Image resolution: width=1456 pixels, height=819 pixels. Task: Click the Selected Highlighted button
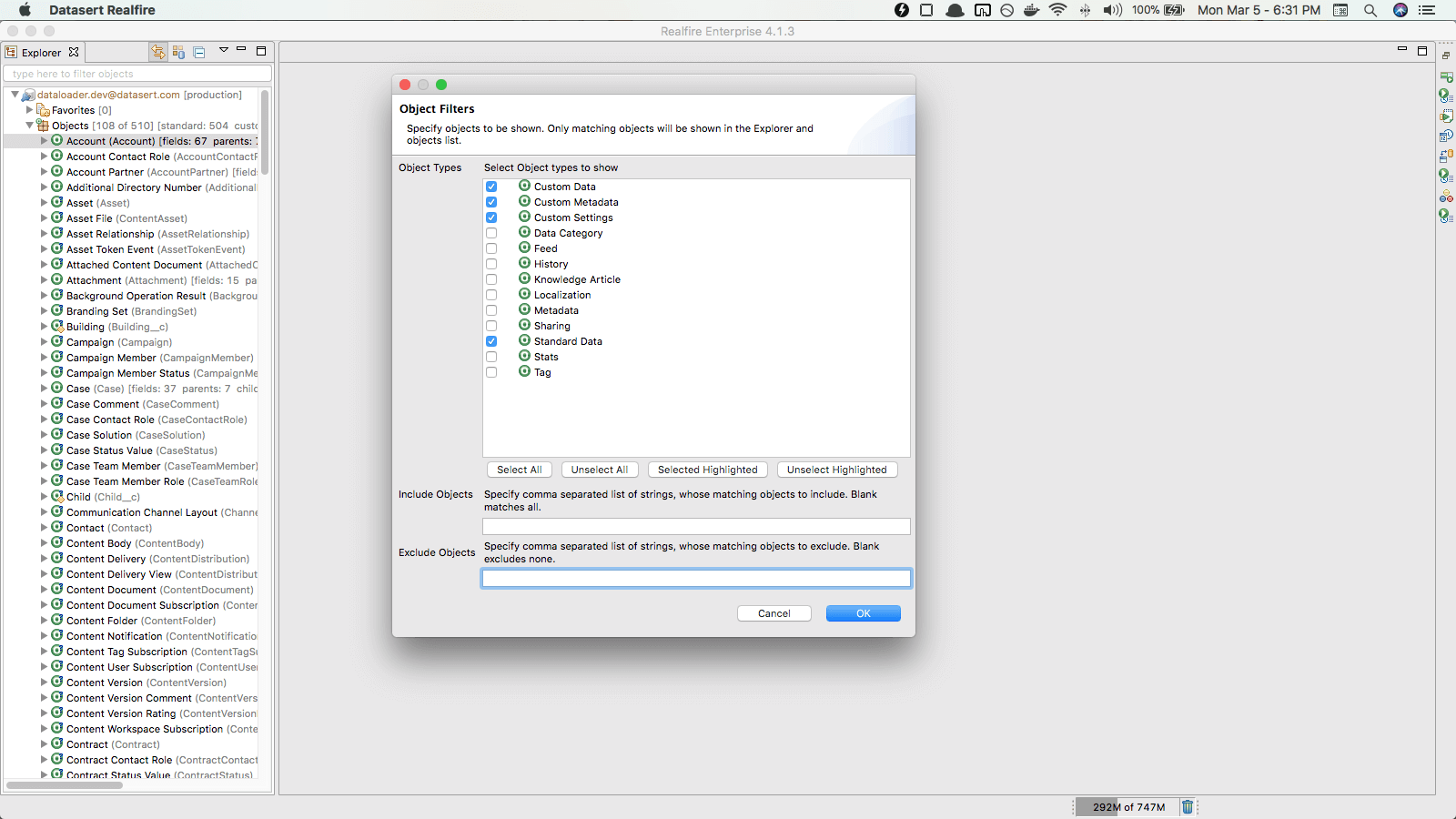[x=708, y=470]
